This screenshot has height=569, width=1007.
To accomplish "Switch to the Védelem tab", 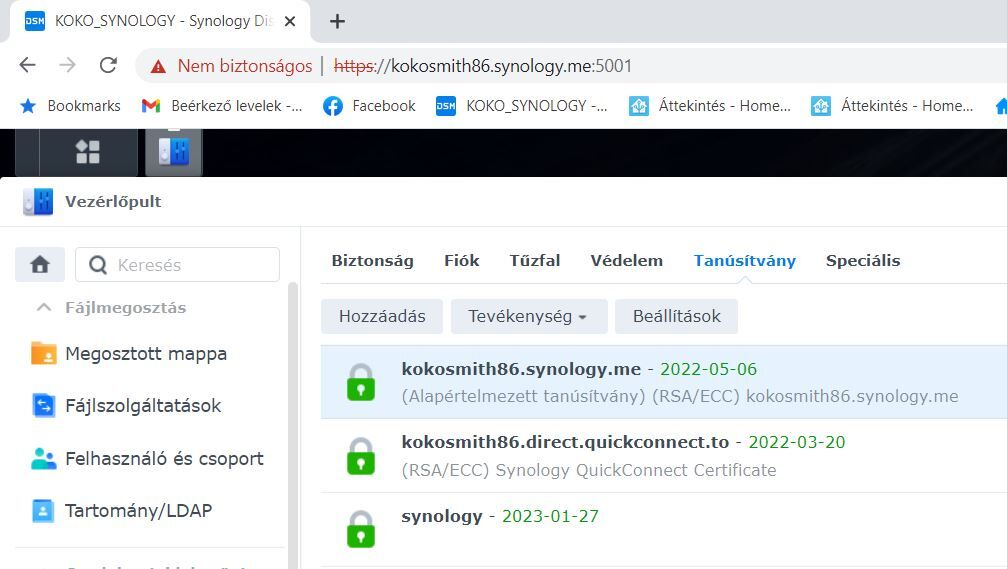I will tap(627, 261).
